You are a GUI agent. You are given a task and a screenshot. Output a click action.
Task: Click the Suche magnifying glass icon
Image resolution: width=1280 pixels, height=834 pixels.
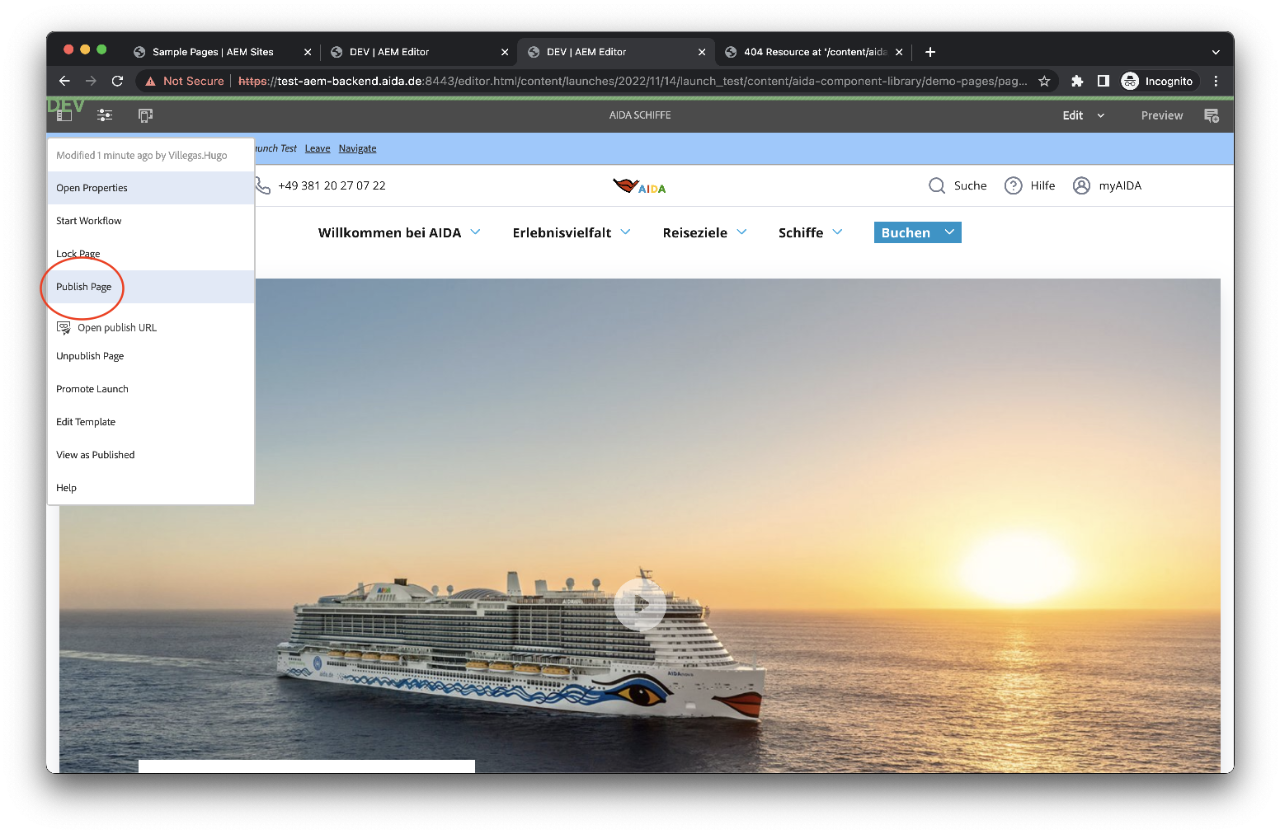[937, 185]
